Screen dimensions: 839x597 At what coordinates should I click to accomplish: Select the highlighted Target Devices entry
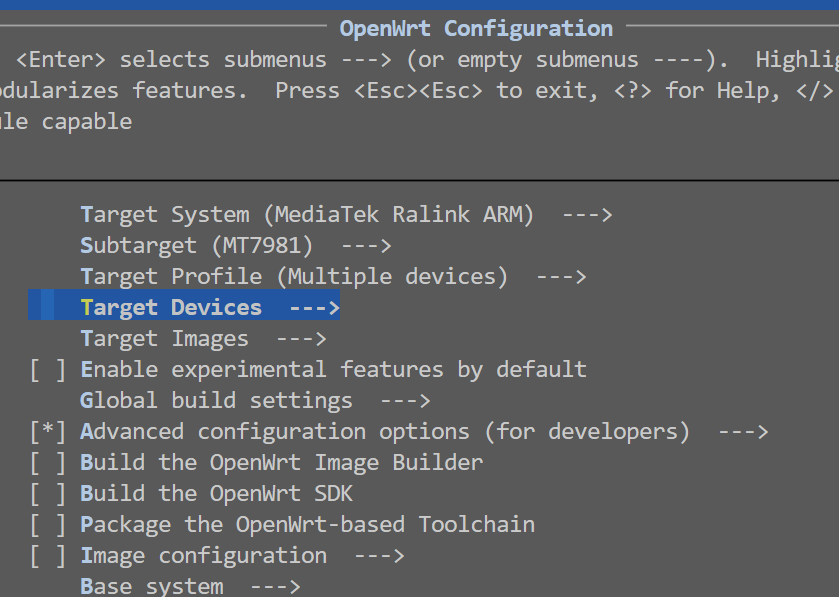coord(184,308)
